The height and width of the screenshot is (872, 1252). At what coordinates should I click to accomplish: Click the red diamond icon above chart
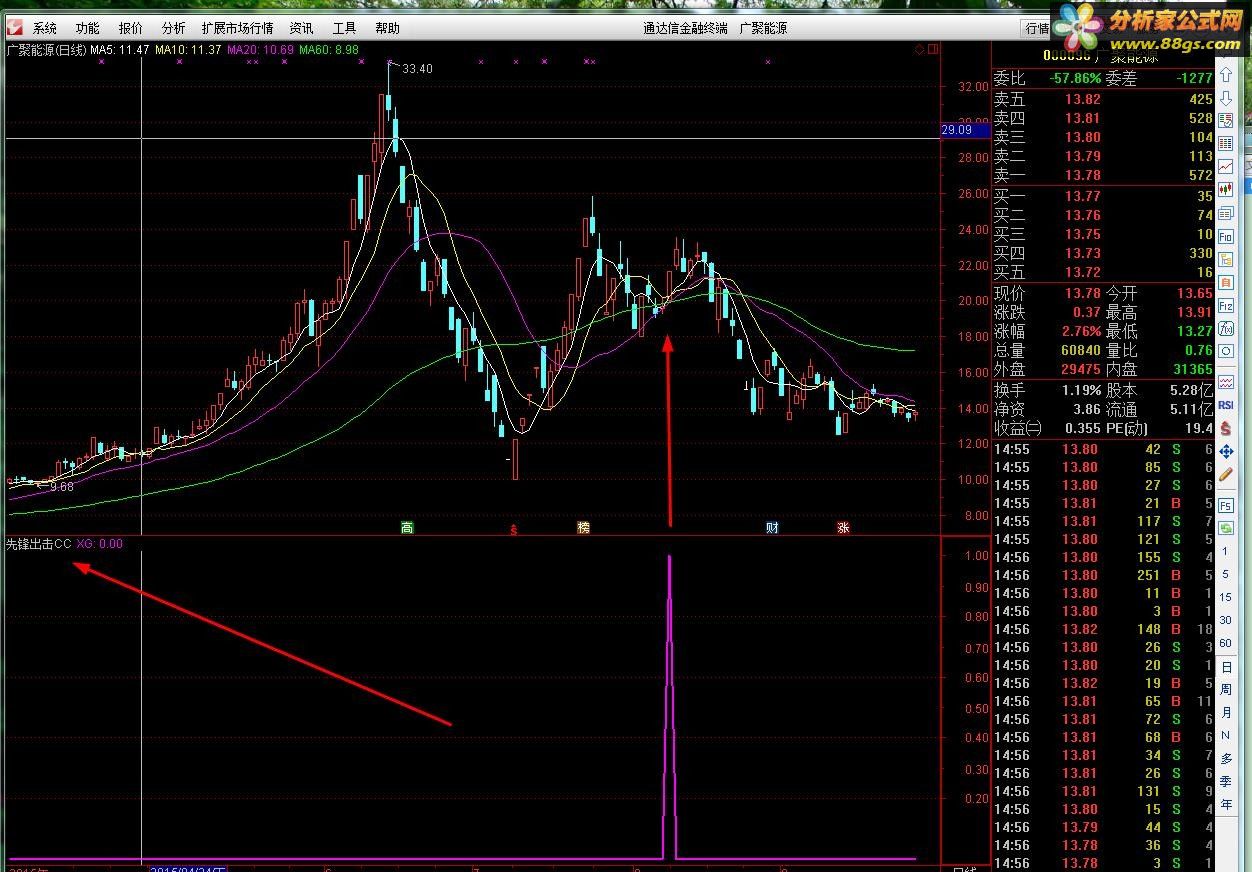(x=918, y=49)
